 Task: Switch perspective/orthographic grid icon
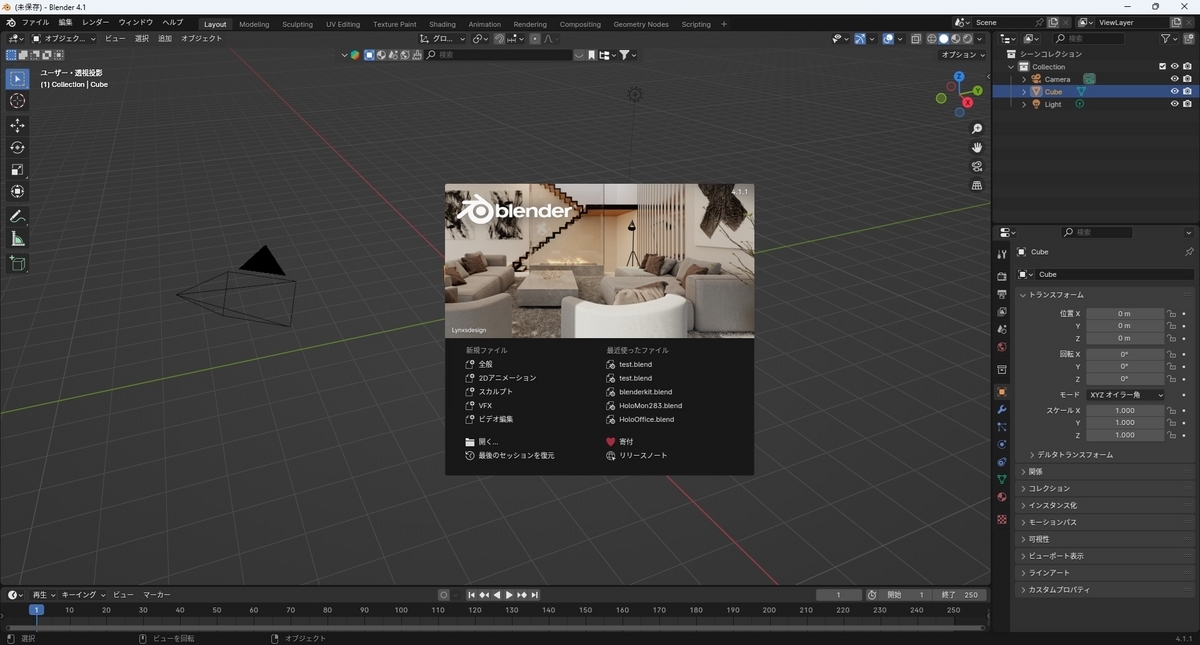pos(977,185)
